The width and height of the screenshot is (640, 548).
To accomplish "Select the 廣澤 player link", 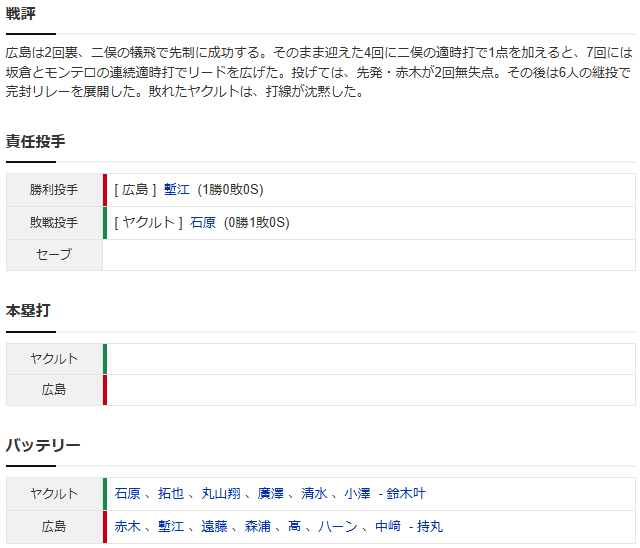I will (271, 494).
